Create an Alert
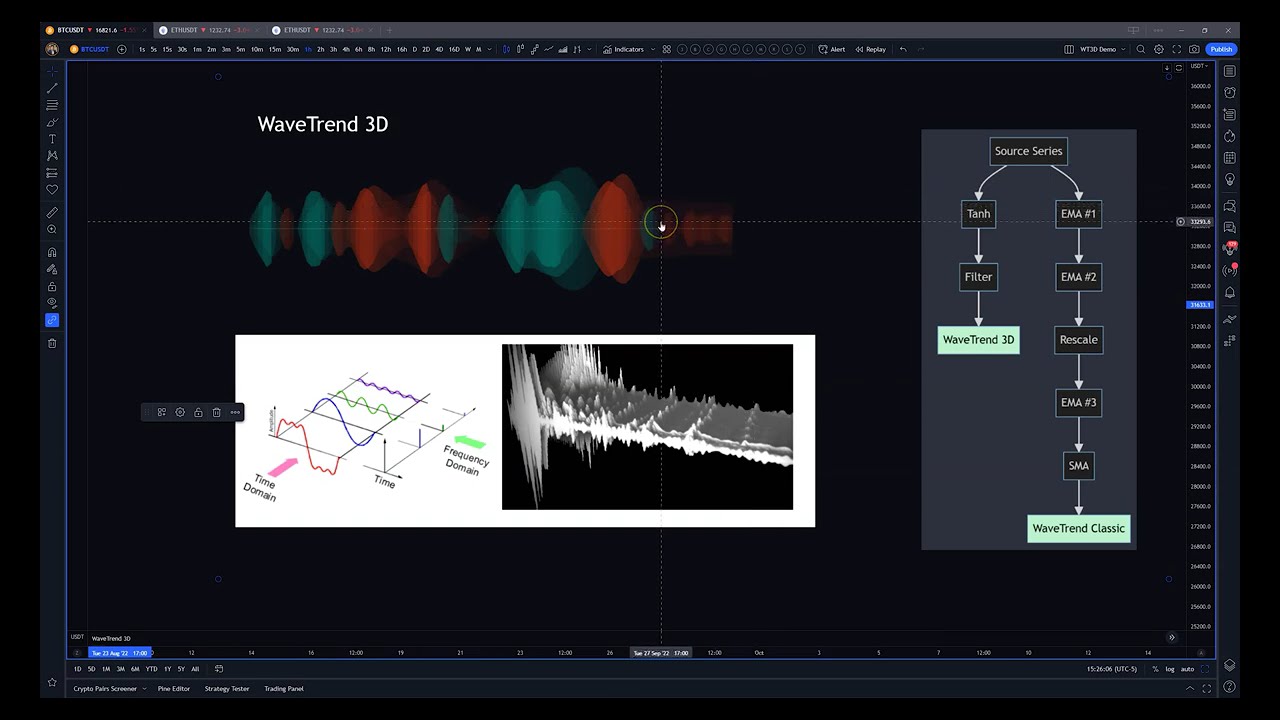The height and width of the screenshot is (720, 1280). click(832, 49)
